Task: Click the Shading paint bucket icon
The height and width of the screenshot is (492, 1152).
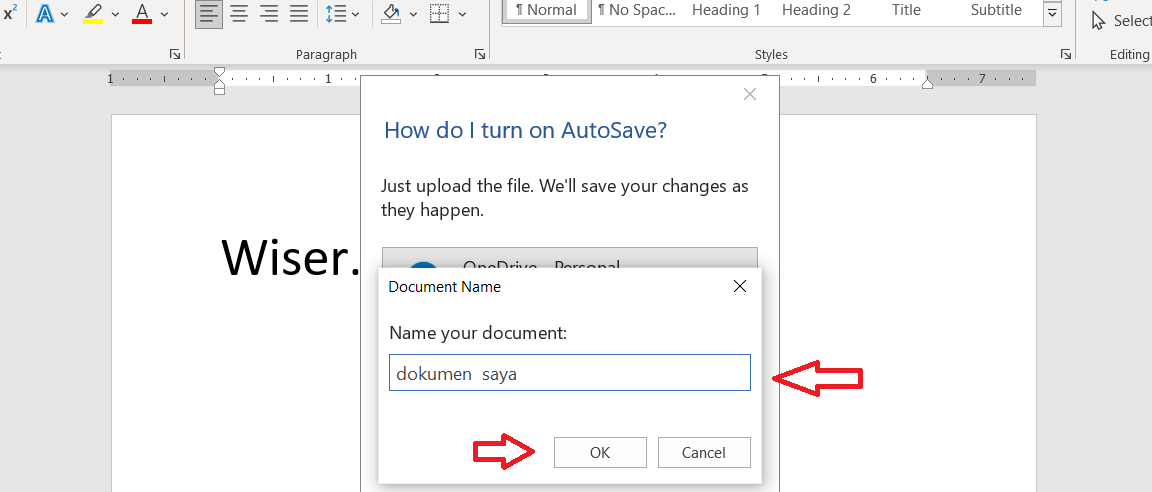Action: pyautogui.click(x=392, y=14)
